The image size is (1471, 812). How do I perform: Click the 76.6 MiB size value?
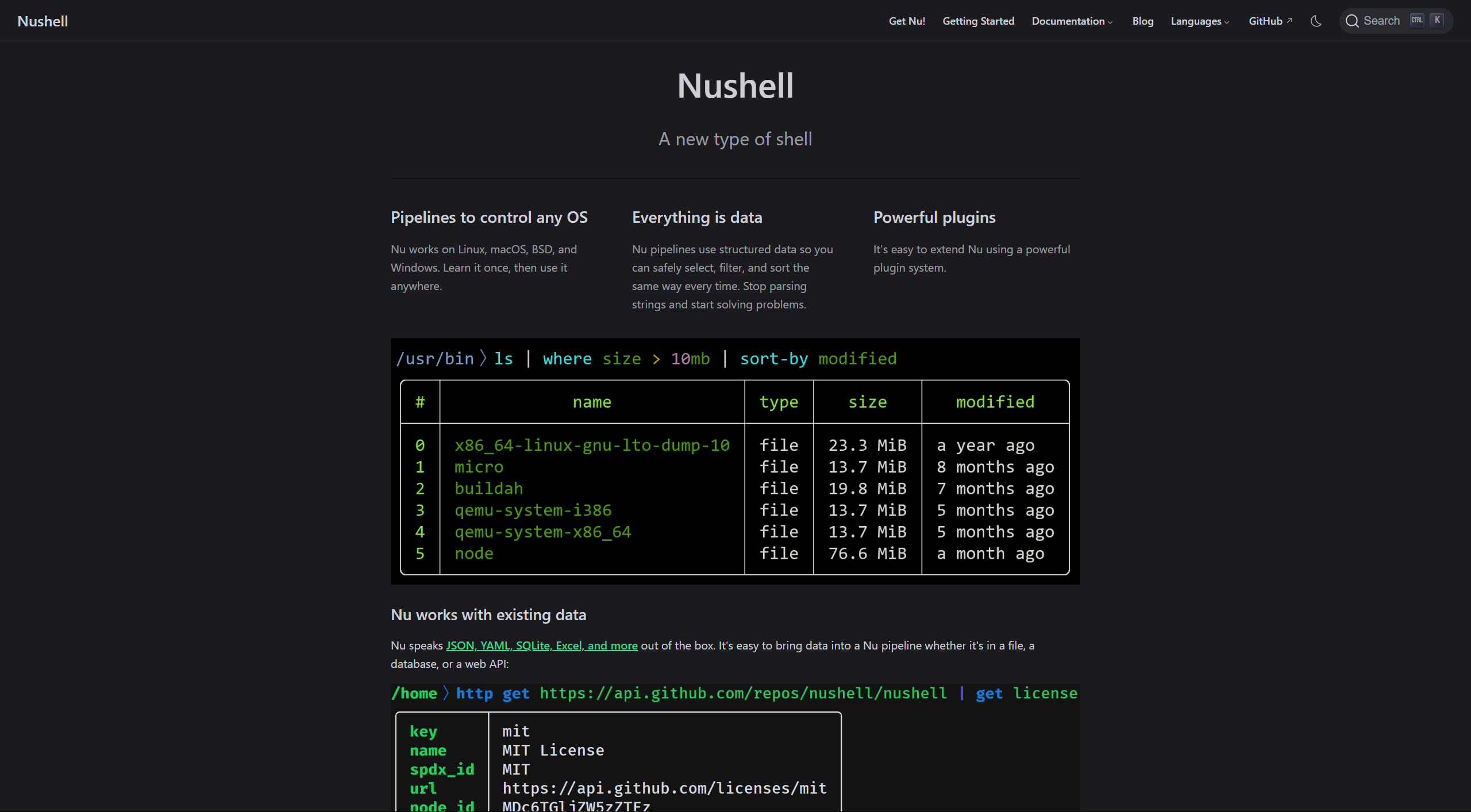tap(867, 554)
